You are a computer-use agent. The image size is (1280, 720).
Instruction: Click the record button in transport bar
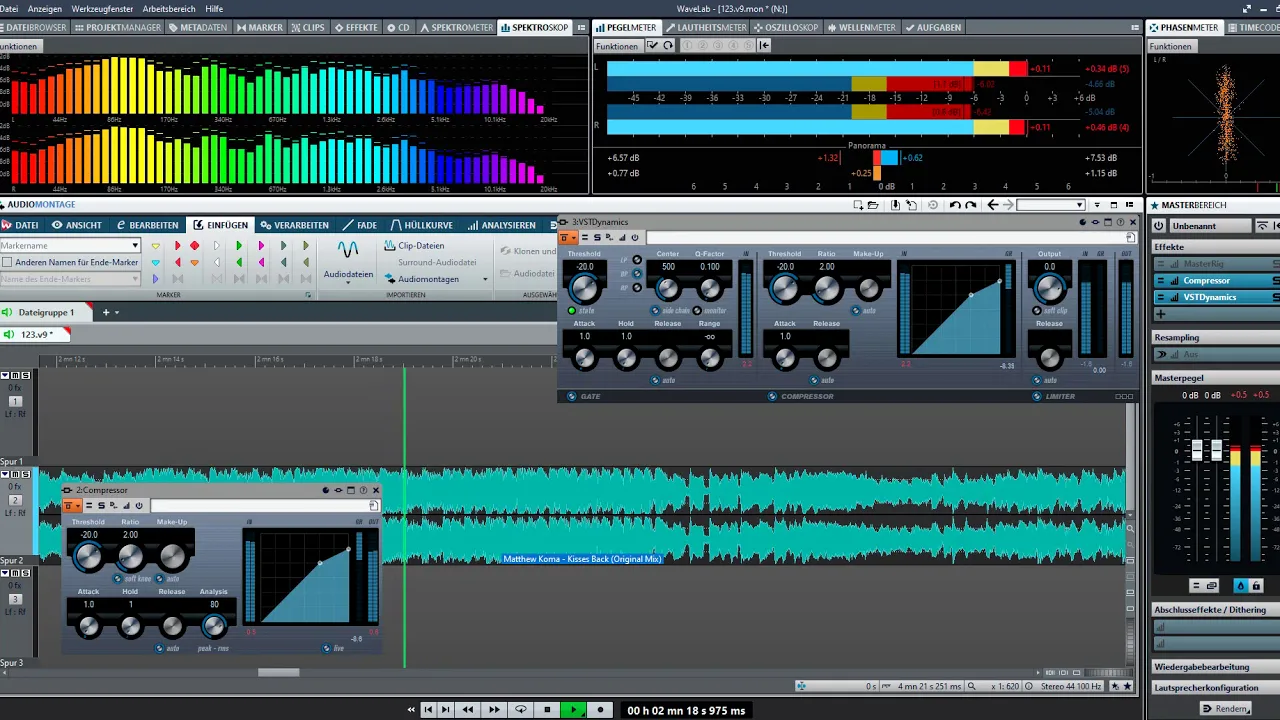click(600, 710)
